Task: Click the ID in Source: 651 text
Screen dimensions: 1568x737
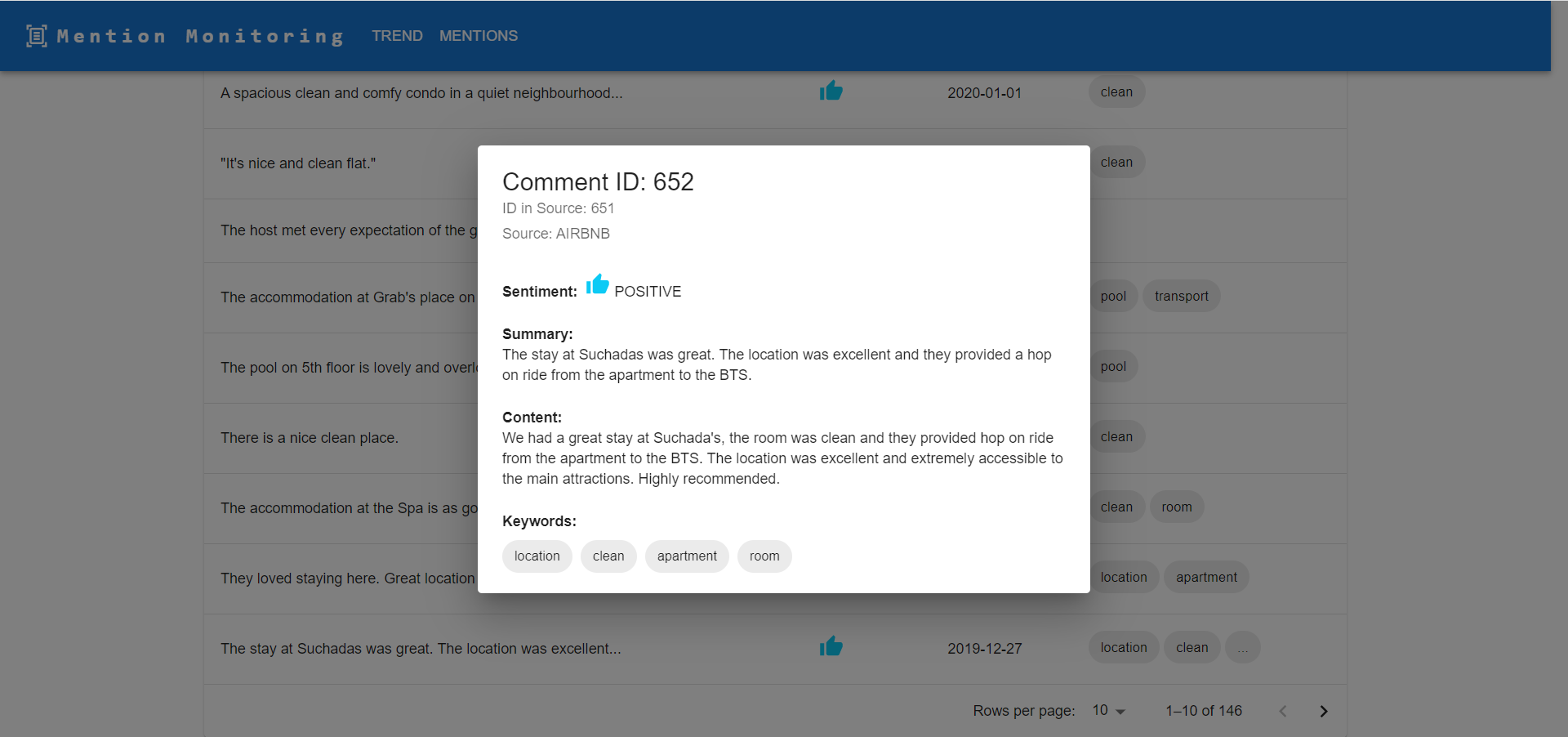Action: 559,208
